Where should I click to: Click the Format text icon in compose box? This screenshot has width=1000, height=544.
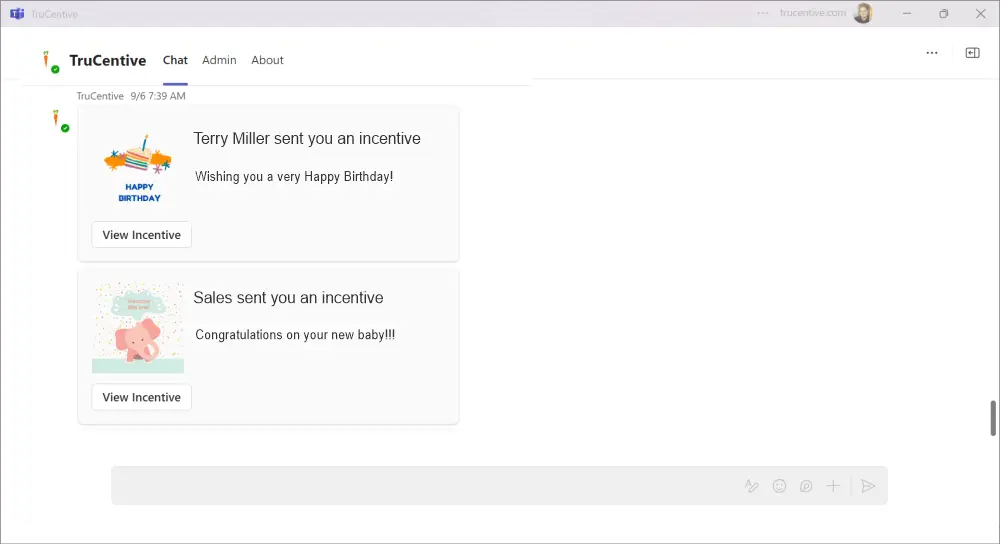752,486
